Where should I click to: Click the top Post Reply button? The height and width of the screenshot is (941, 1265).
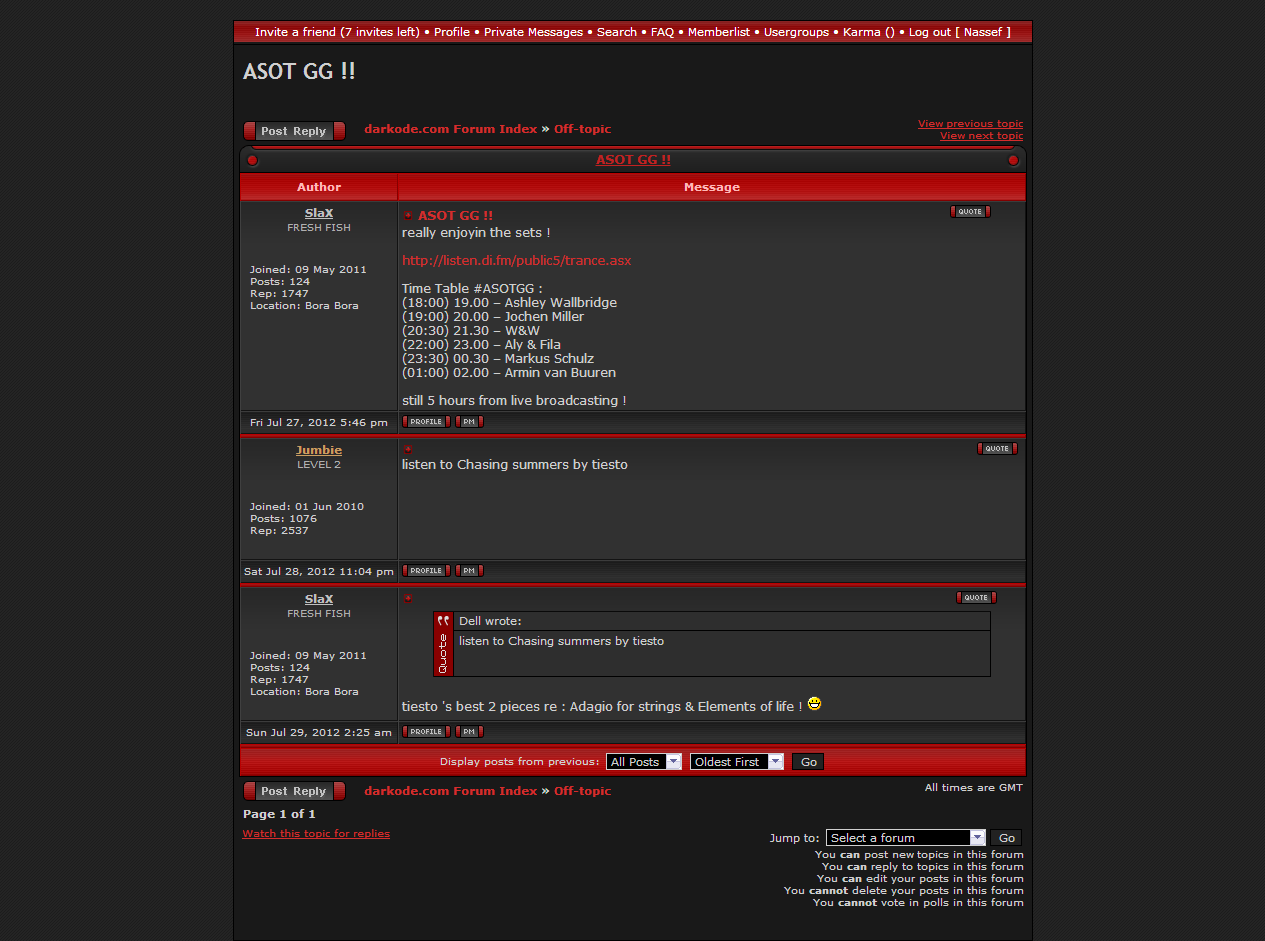(294, 131)
